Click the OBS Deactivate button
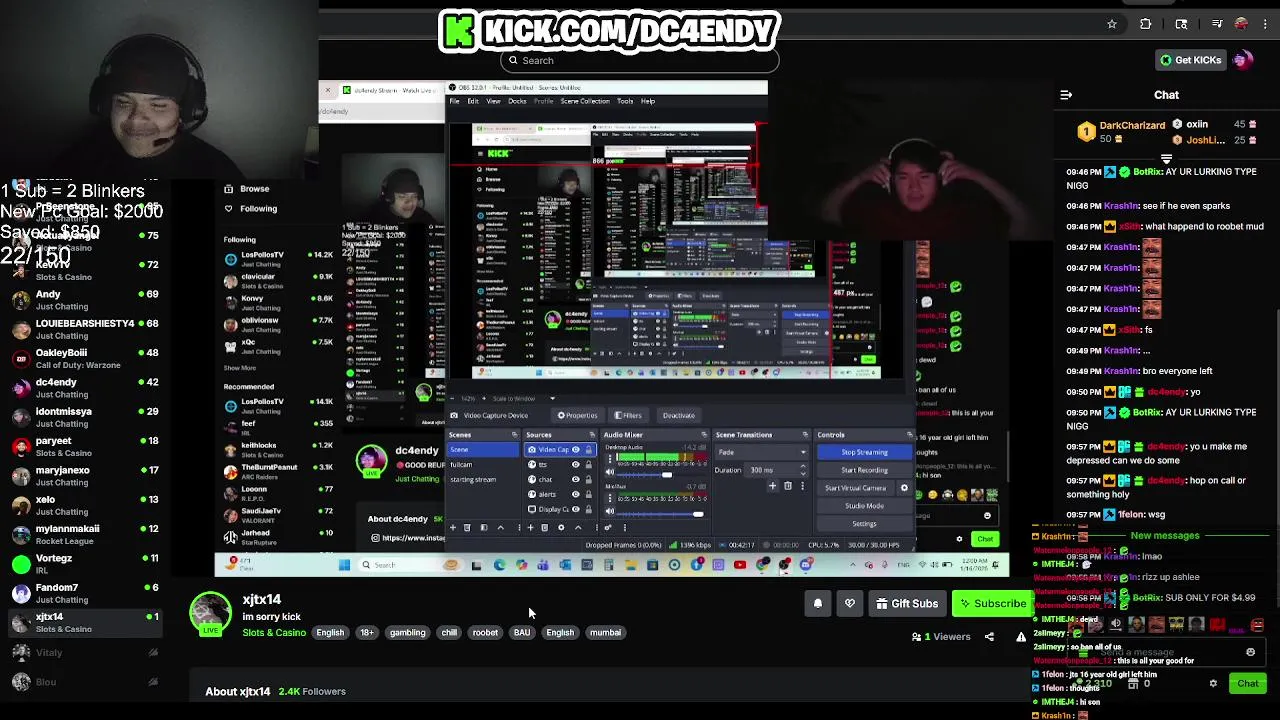Viewport: 1280px width, 720px height. 678,416
